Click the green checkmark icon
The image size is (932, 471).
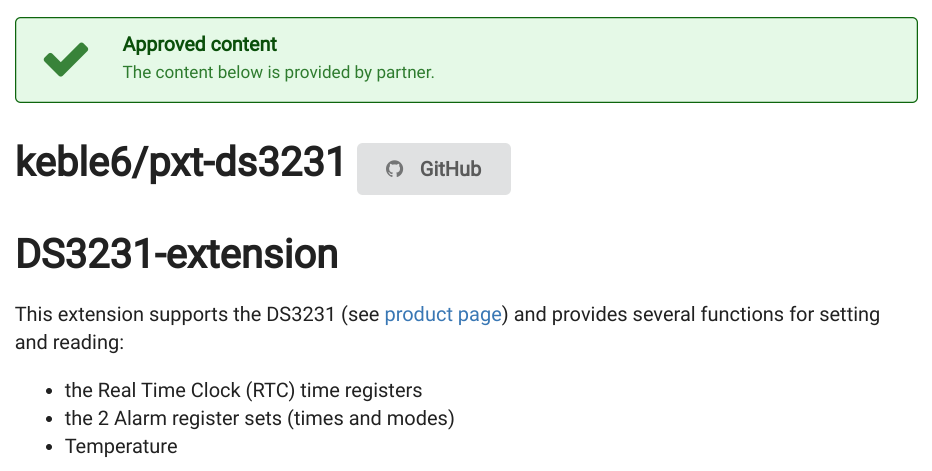coord(66,60)
